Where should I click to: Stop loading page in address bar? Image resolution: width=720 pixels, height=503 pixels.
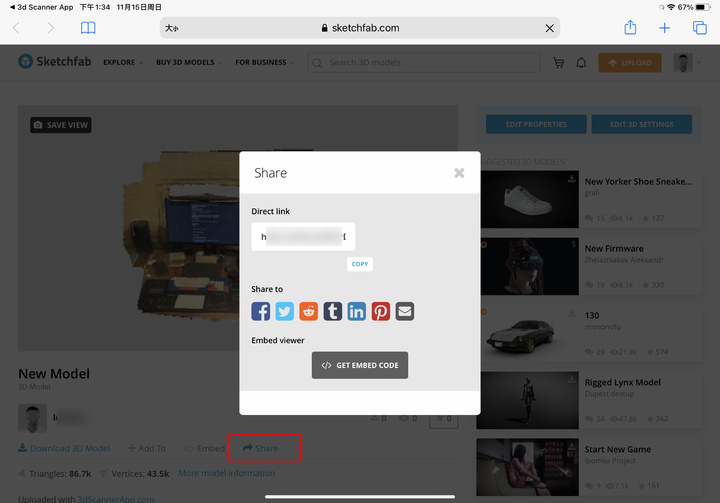(549, 28)
